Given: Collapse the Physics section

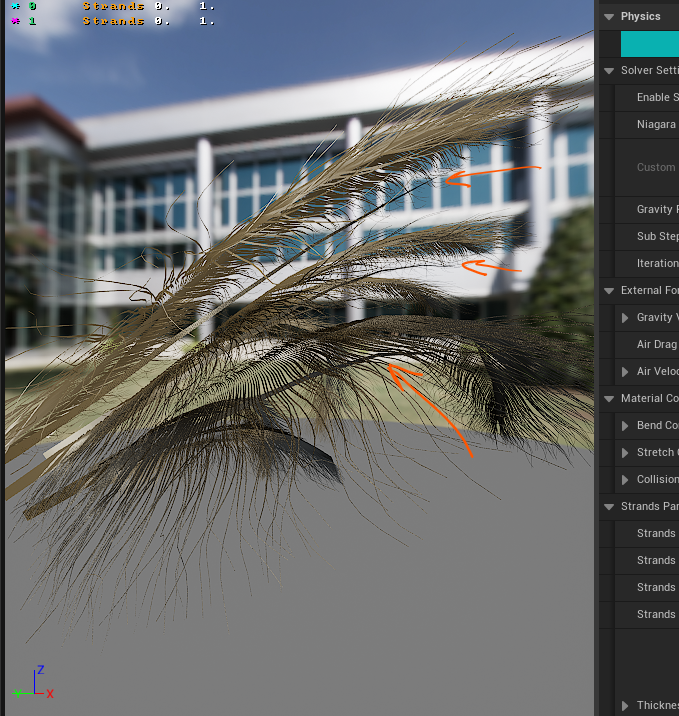Looking at the screenshot, I should point(609,17).
